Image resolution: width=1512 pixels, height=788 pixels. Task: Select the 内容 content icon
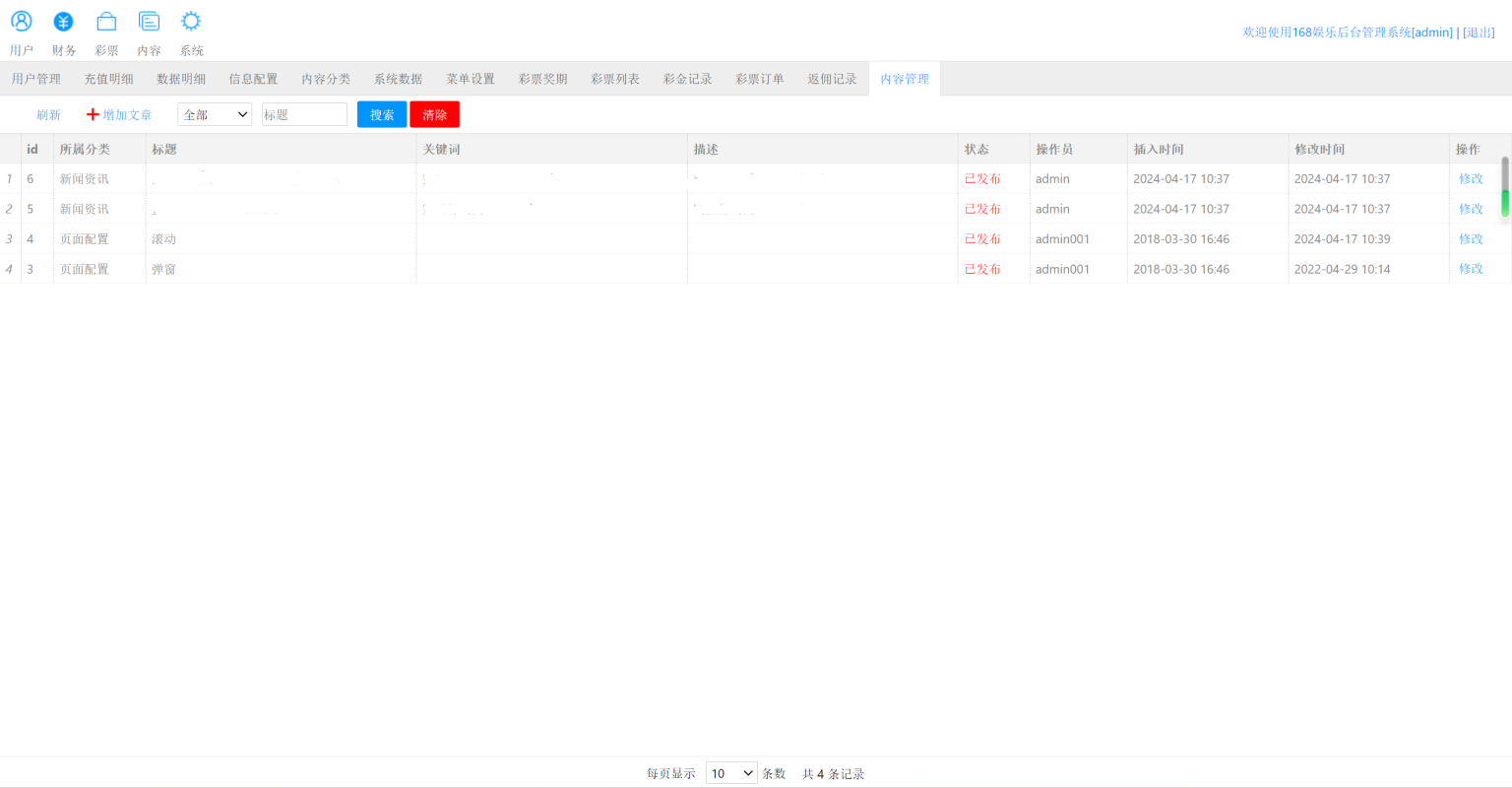click(x=149, y=22)
